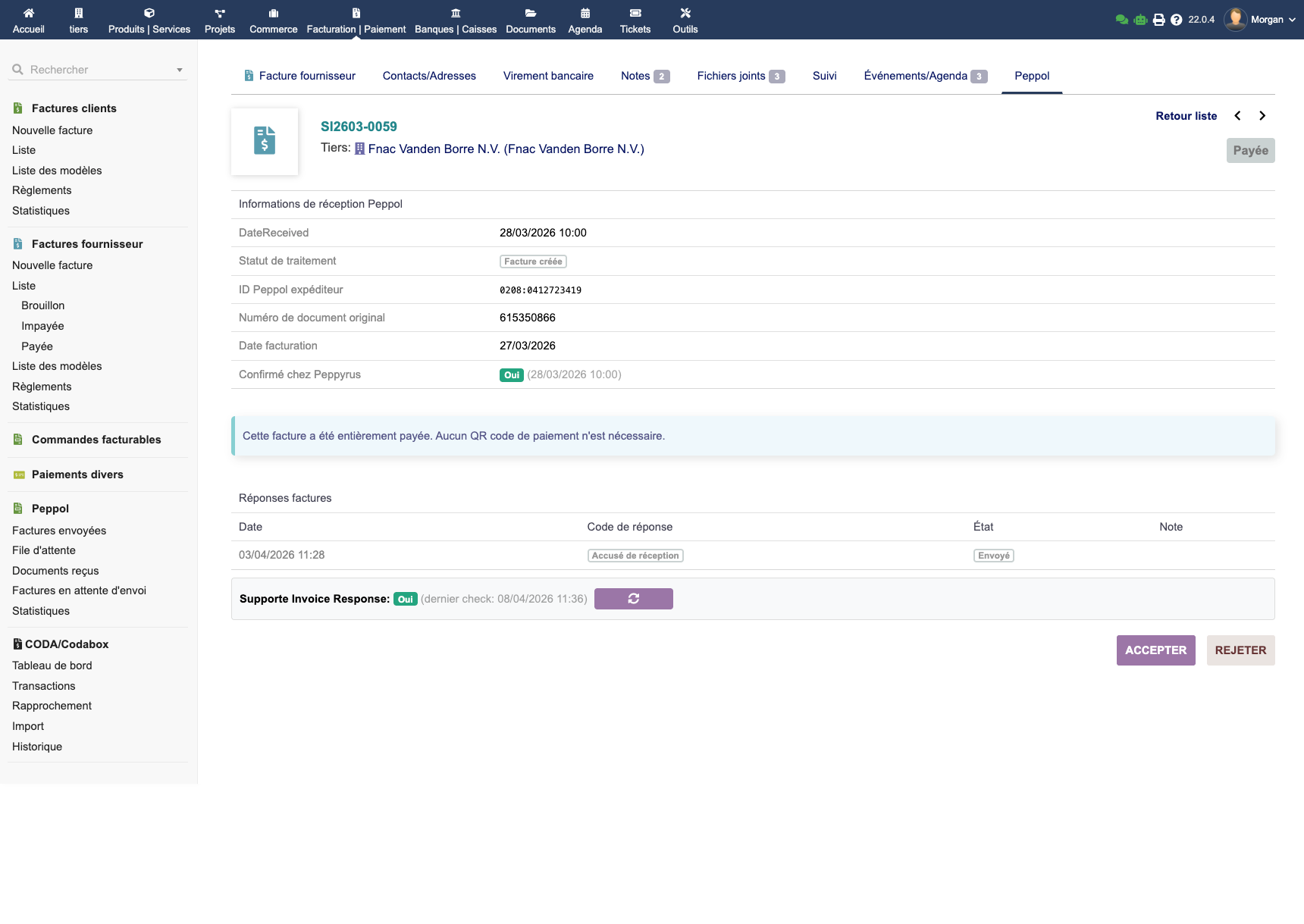Open the Outils tools icon
The width and height of the screenshot is (1304, 924).
coord(685,13)
